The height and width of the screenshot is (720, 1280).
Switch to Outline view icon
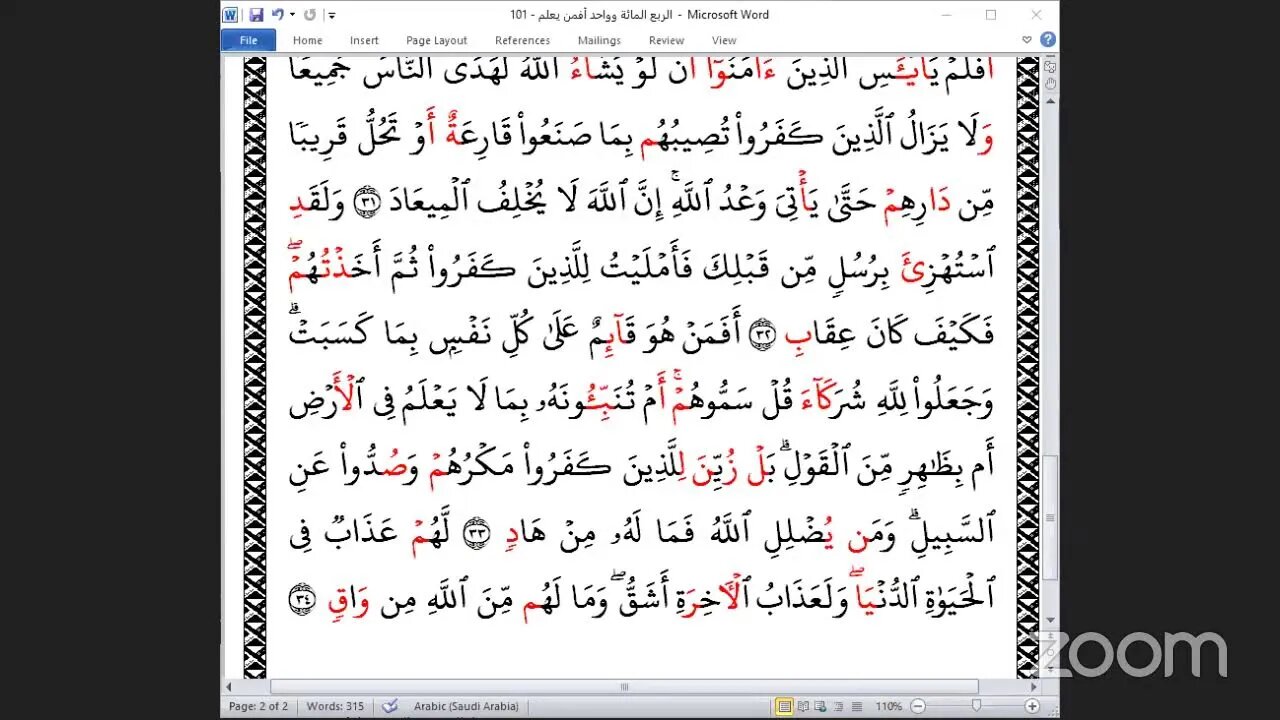point(838,706)
